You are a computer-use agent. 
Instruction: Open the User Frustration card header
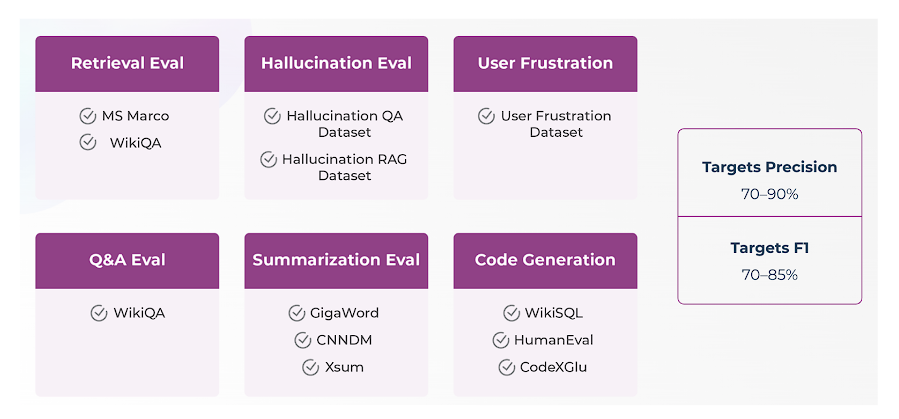[545, 64]
